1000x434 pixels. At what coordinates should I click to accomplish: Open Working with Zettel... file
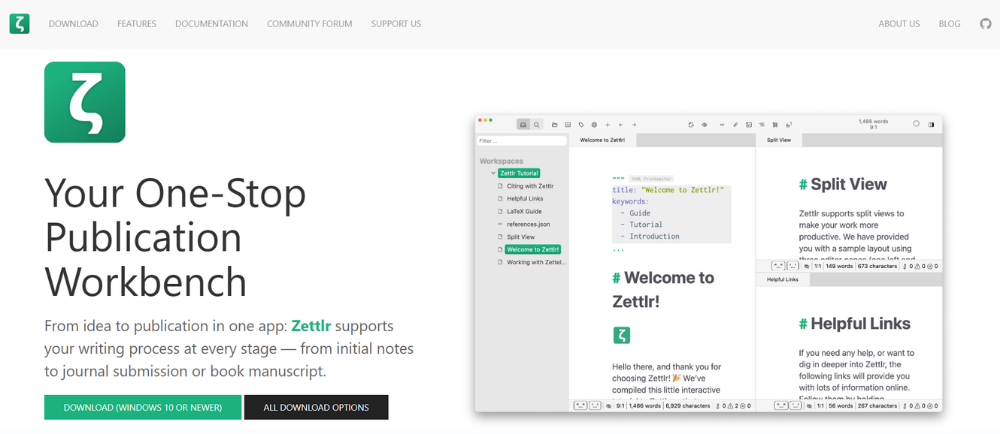click(x=536, y=263)
